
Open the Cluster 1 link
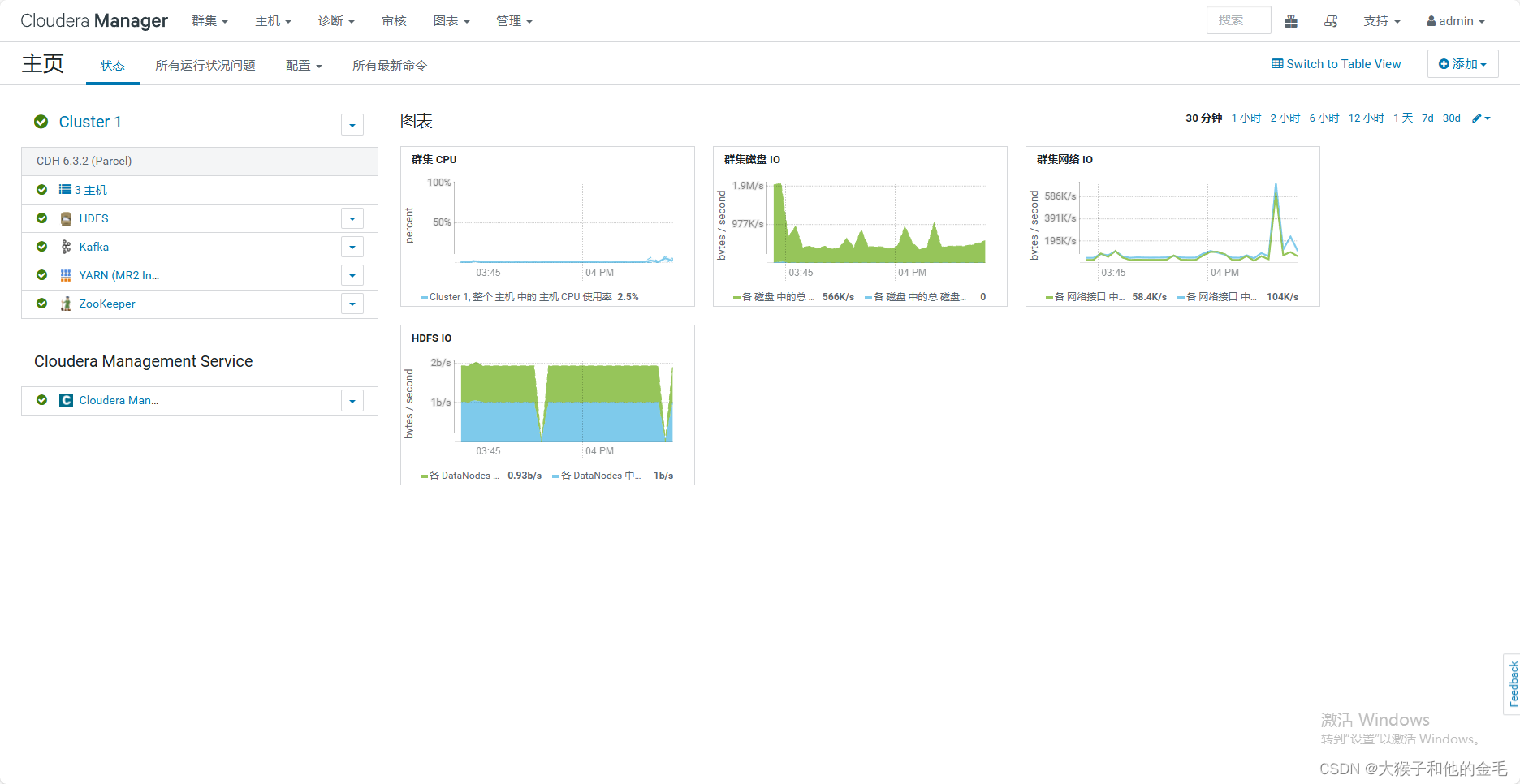[x=90, y=122]
